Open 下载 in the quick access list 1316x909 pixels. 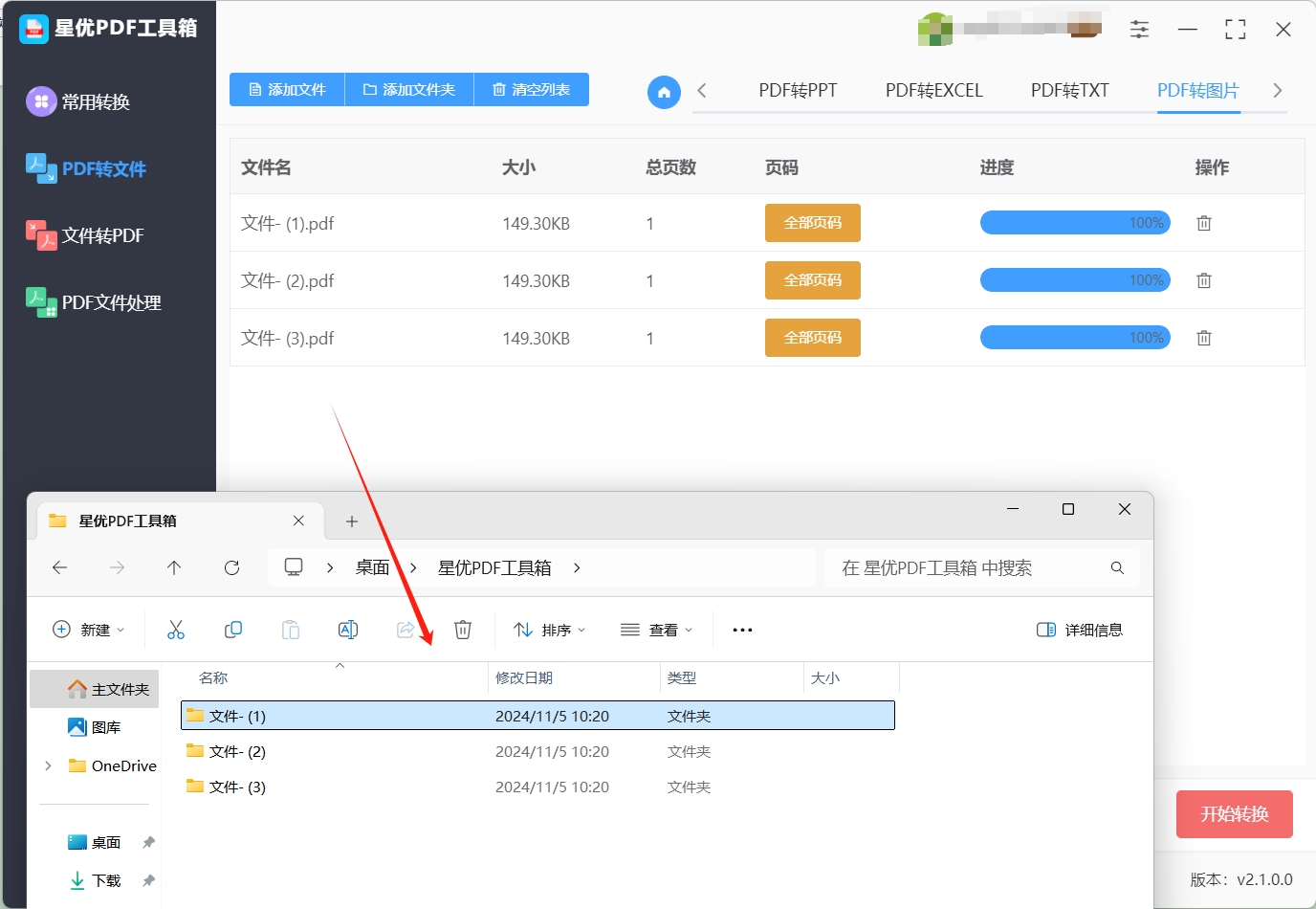click(95, 880)
